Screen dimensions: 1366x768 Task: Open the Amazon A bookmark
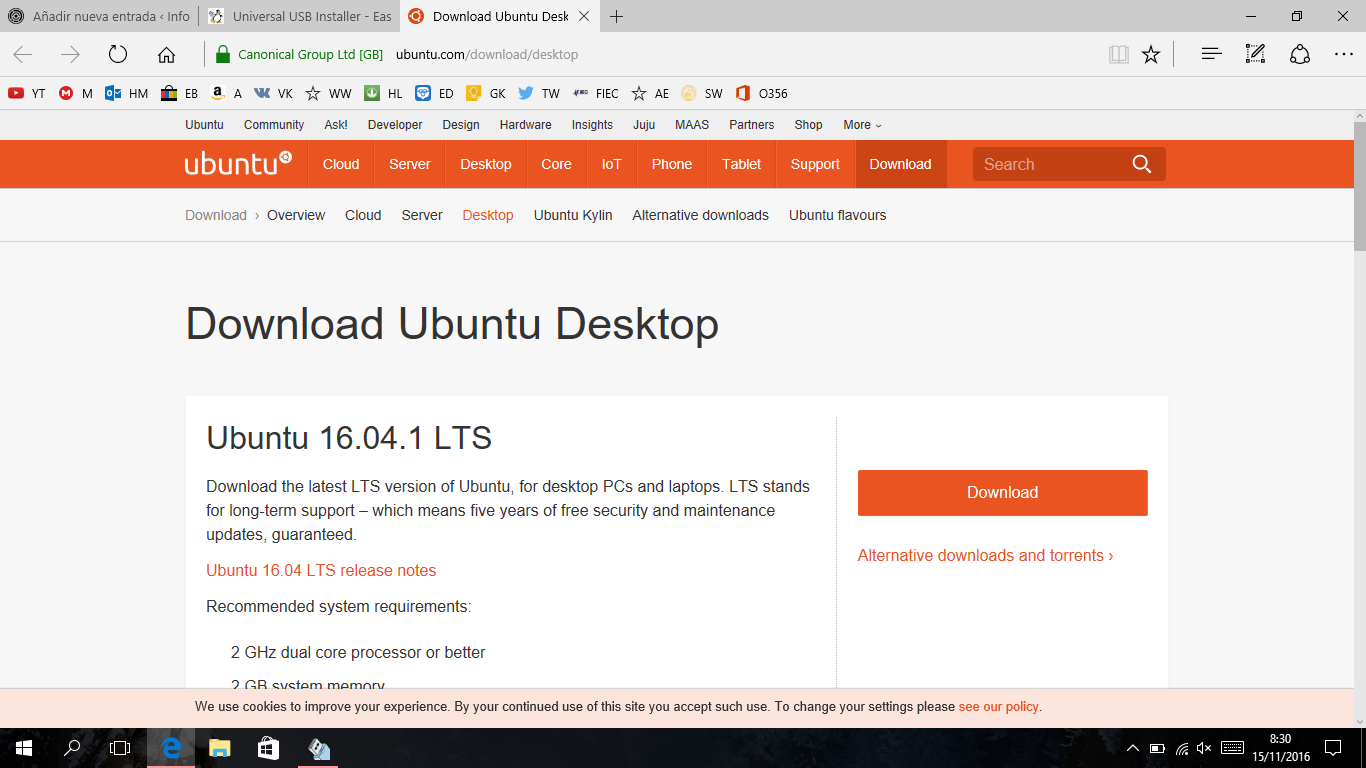[x=226, y=93]
